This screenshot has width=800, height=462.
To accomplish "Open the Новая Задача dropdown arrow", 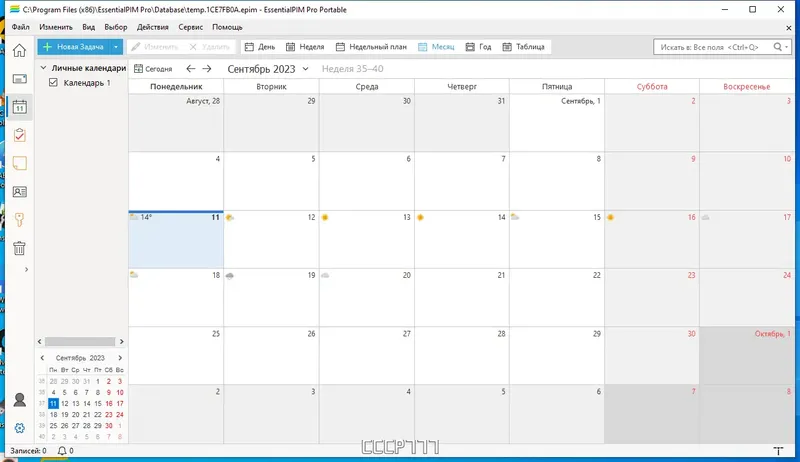I will (x=116, y=47).
